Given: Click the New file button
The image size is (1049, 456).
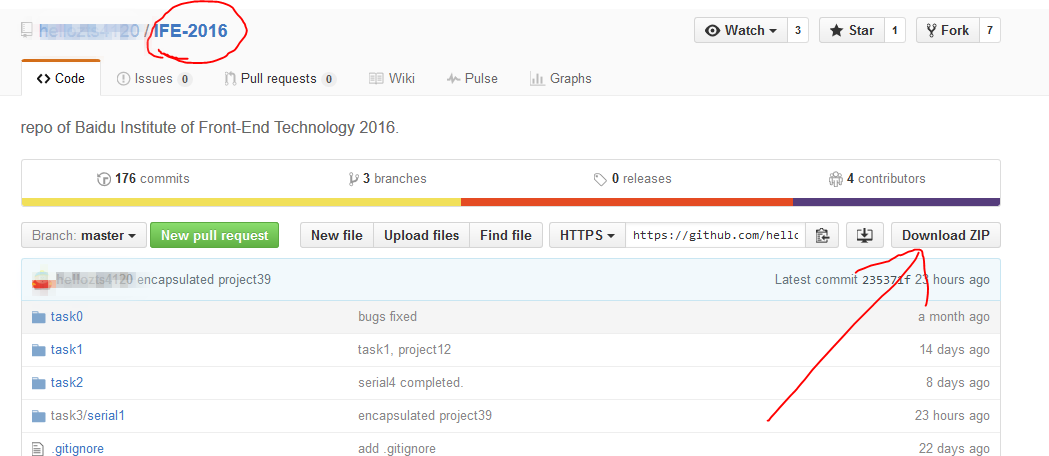Looking at the screenshot, I should click(337, 235).
